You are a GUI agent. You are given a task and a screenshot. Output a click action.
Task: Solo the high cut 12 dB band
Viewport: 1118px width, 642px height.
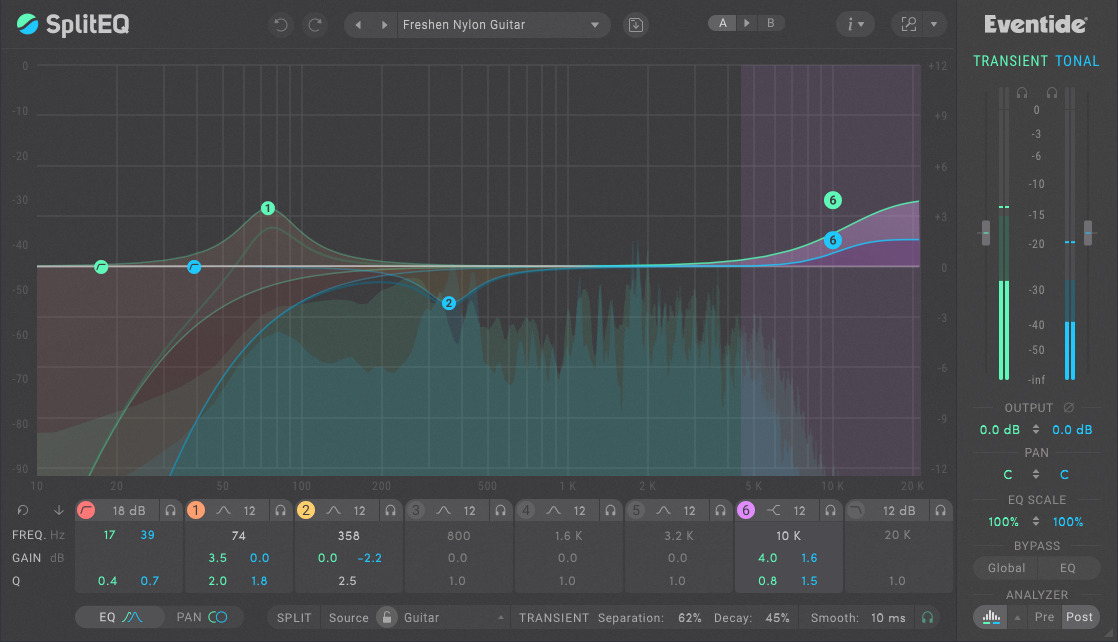(x=940, y=510)
